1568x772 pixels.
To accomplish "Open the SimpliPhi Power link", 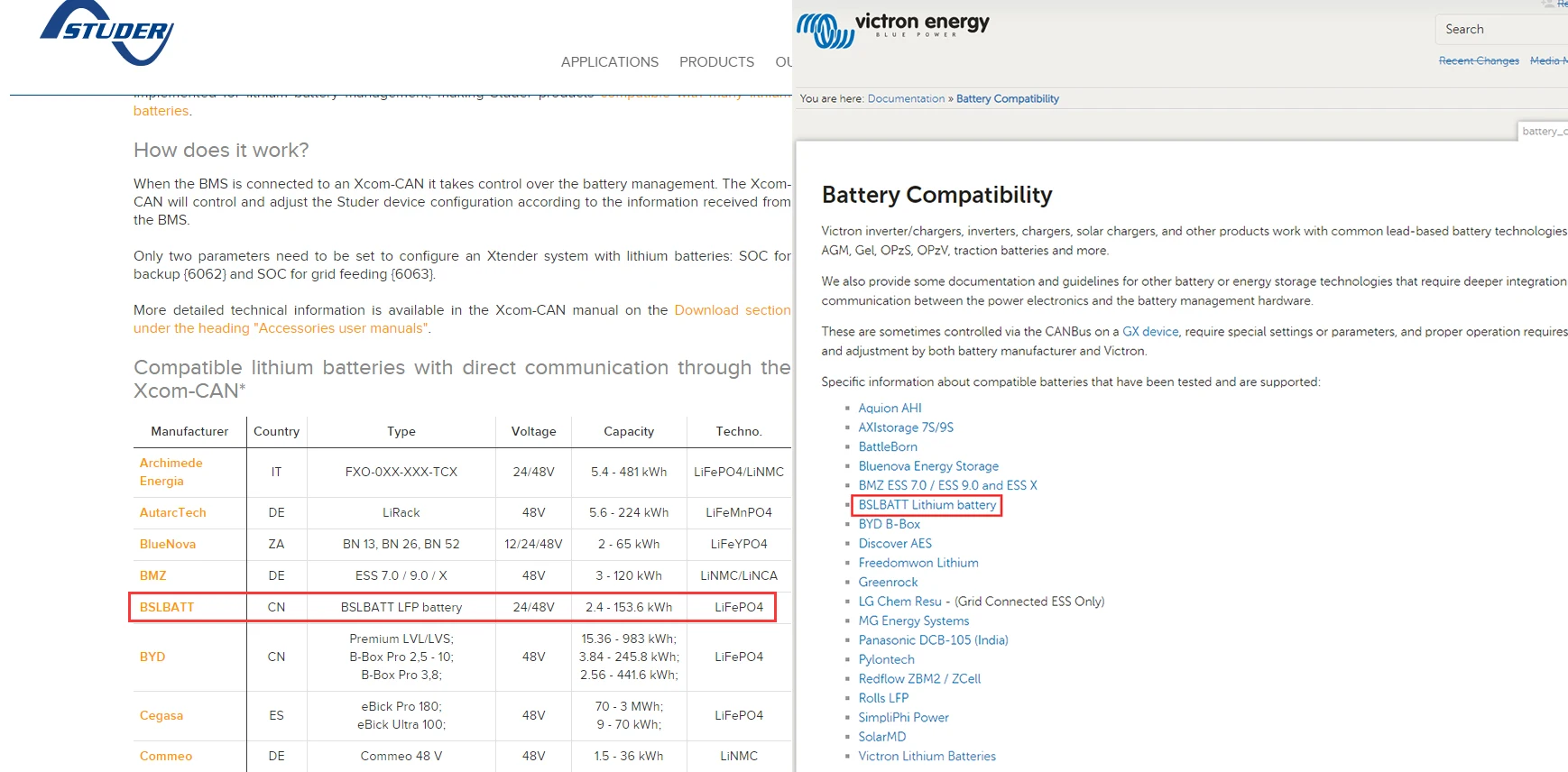I will pyautogui.click(x=903, y=718).
